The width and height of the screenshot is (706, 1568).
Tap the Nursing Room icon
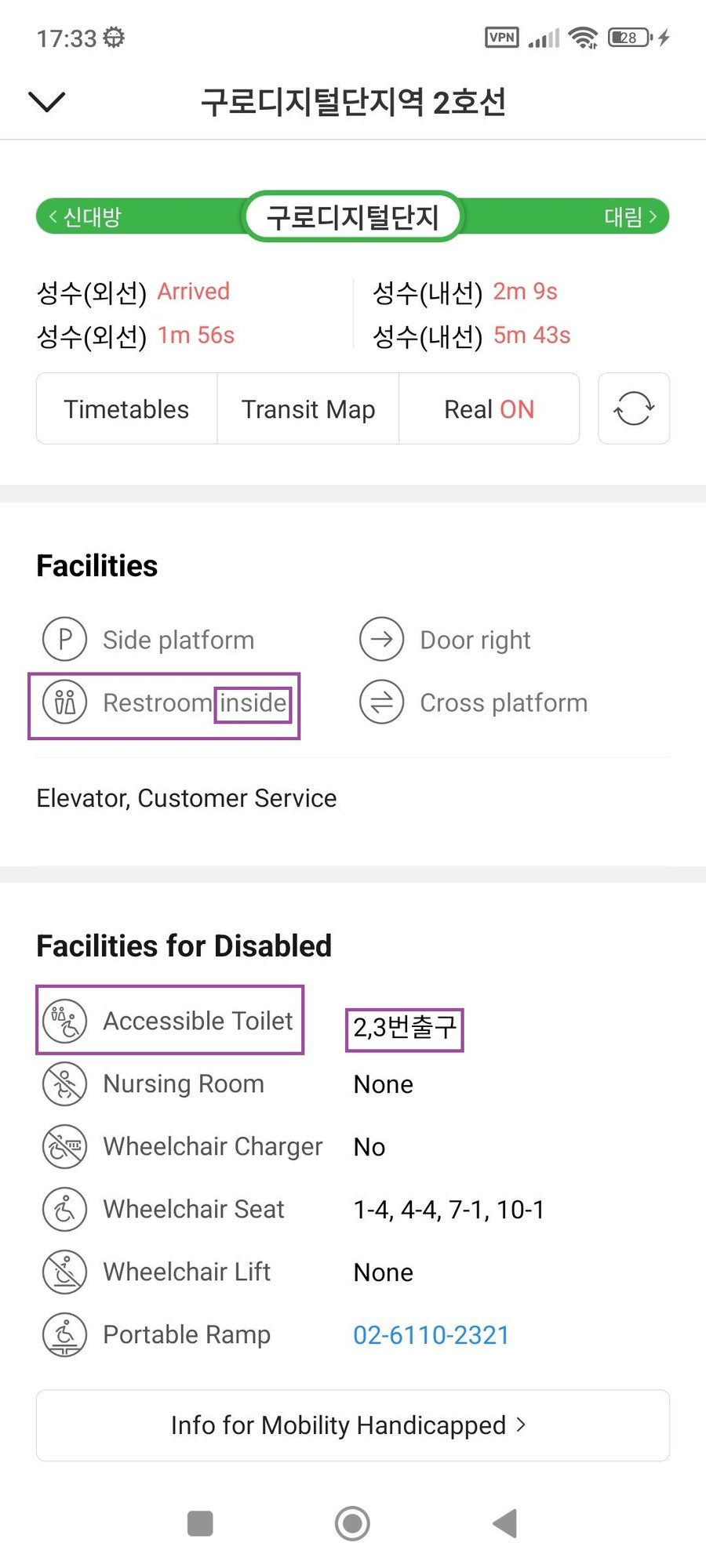point(64,1083)
